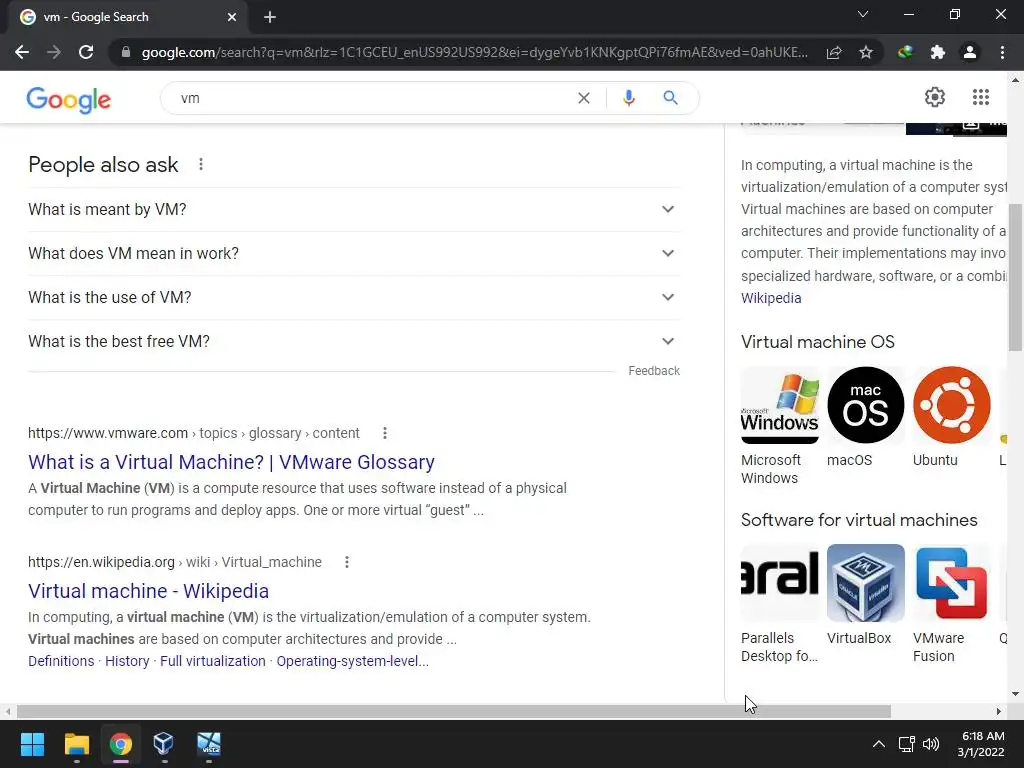Focus the Google search input field
The height and width of the screenshot is (768, 1024).
pyautogui.click(x=372, y=98)
